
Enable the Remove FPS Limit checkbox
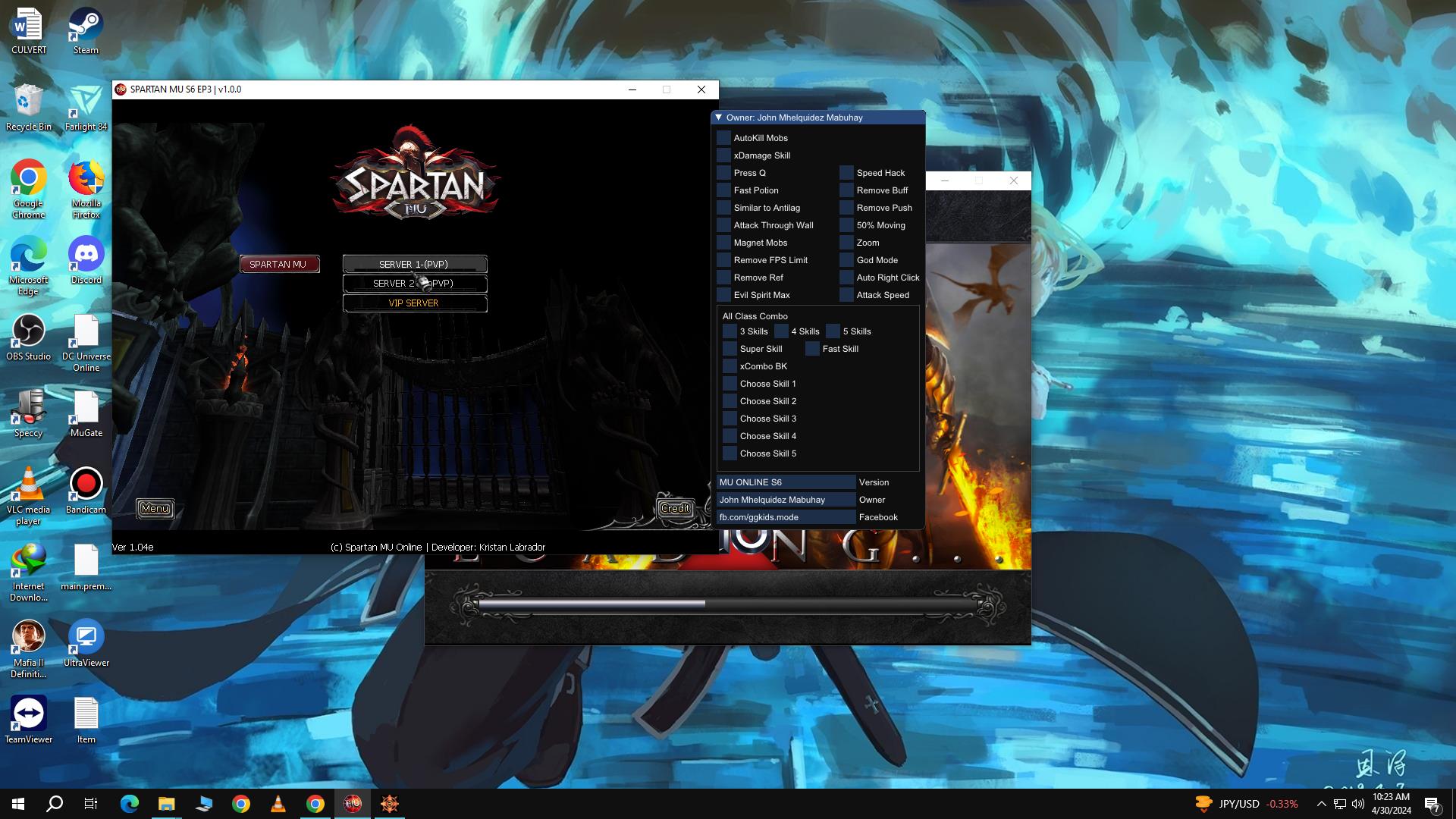(724, 260)
